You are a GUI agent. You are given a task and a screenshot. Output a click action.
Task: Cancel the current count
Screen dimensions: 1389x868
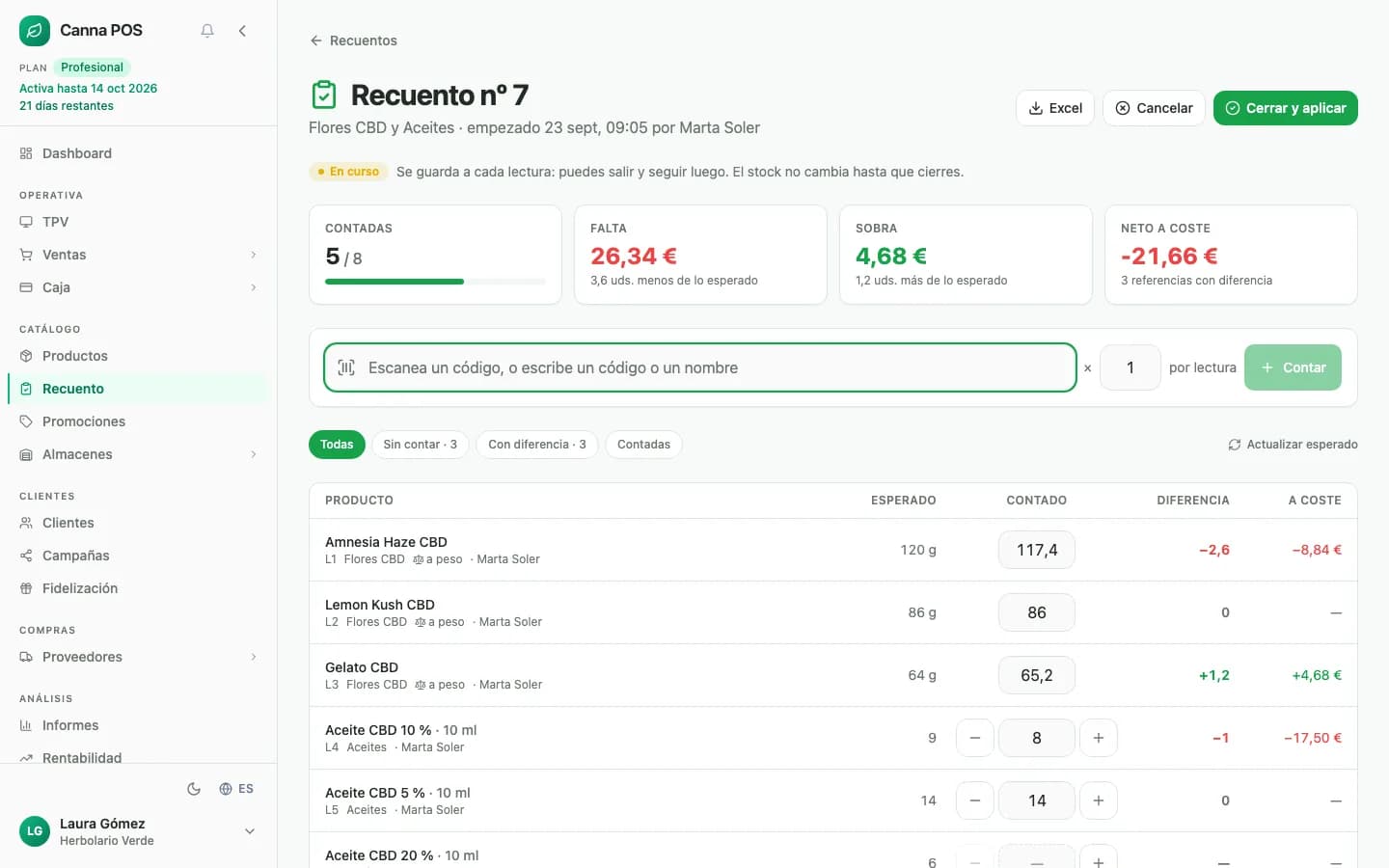click(x=1154, y=108)
